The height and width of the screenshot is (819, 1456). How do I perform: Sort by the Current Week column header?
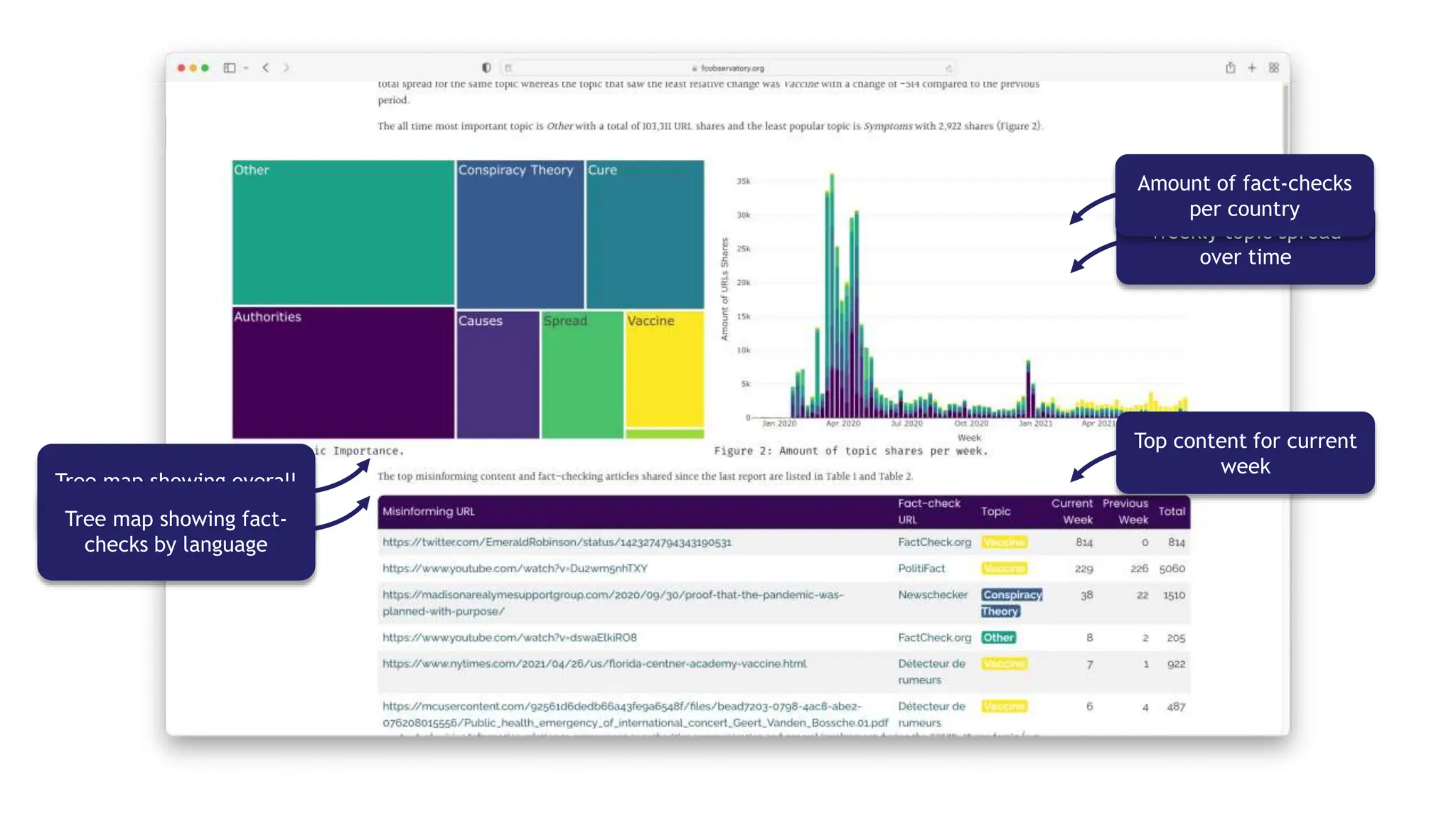click(1072, 511)
